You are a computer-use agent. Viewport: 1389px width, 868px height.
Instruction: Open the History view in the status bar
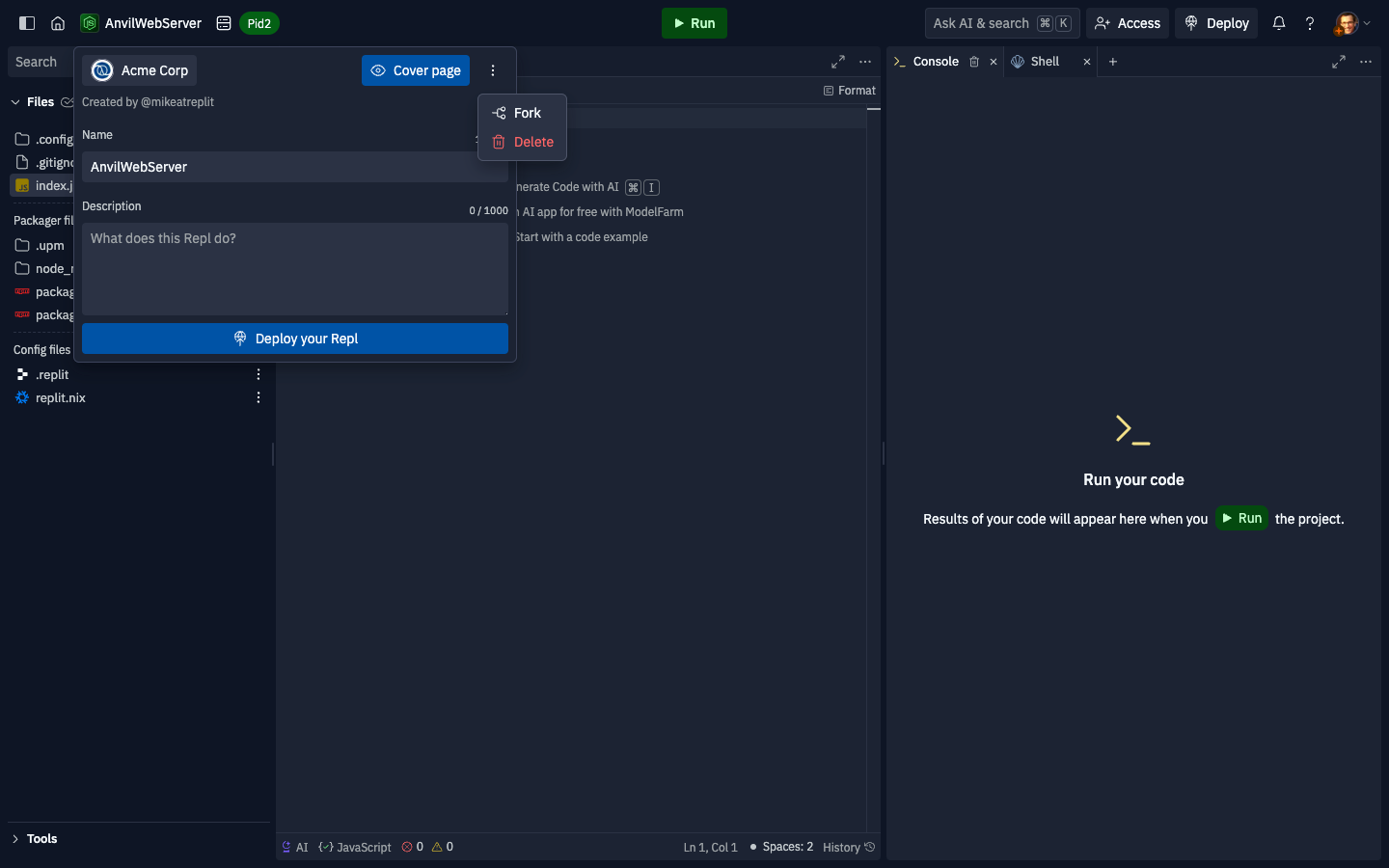(x=846, y=847)
